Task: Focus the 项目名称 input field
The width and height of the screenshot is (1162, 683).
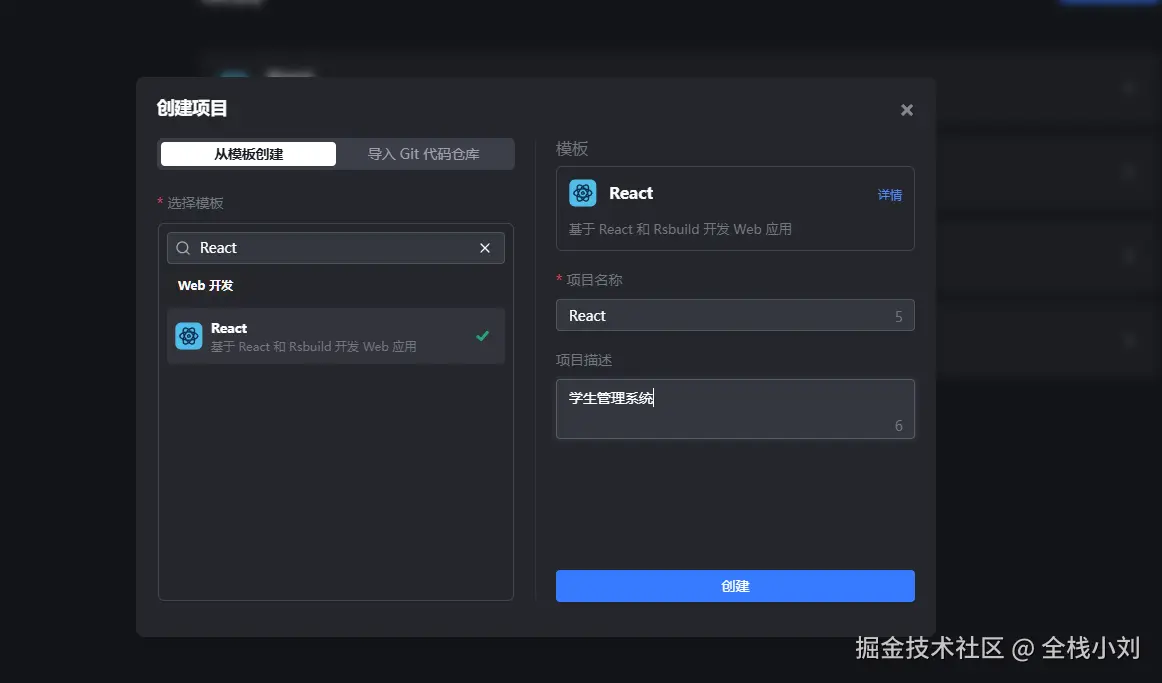Action: (x=735, y=316)
